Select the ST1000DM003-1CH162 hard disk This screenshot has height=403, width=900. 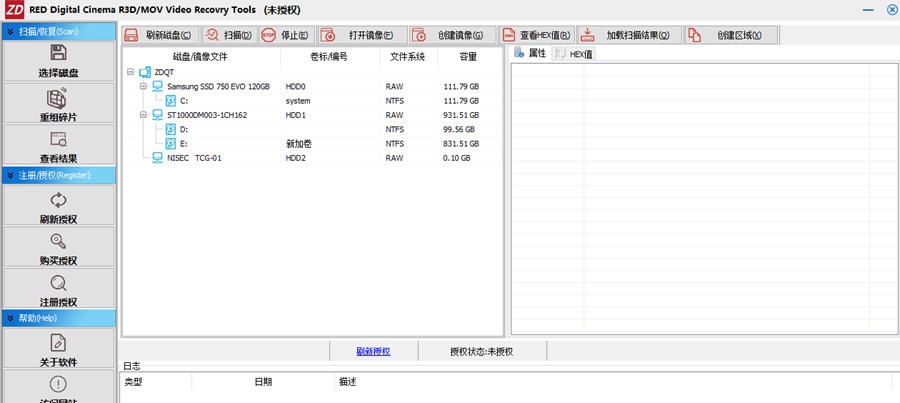click(x=207, y=115)
